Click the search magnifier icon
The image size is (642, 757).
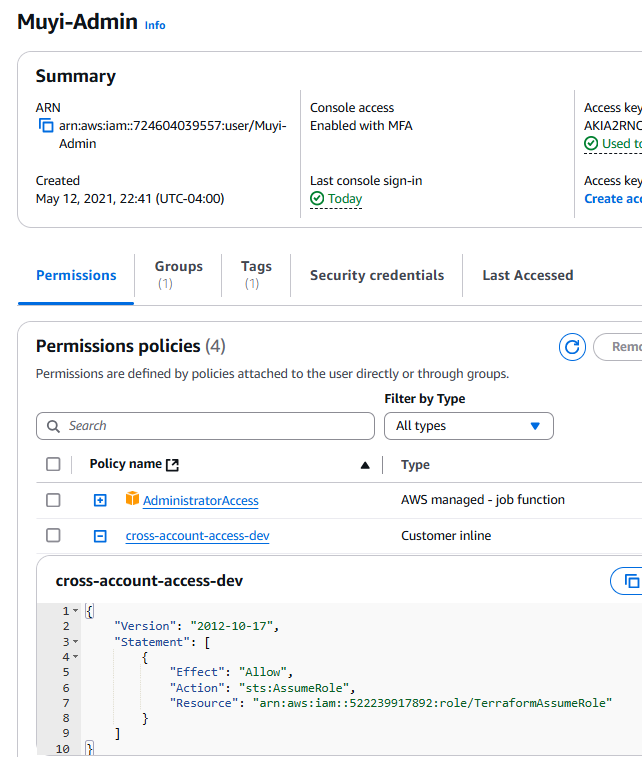coord(53,426)
